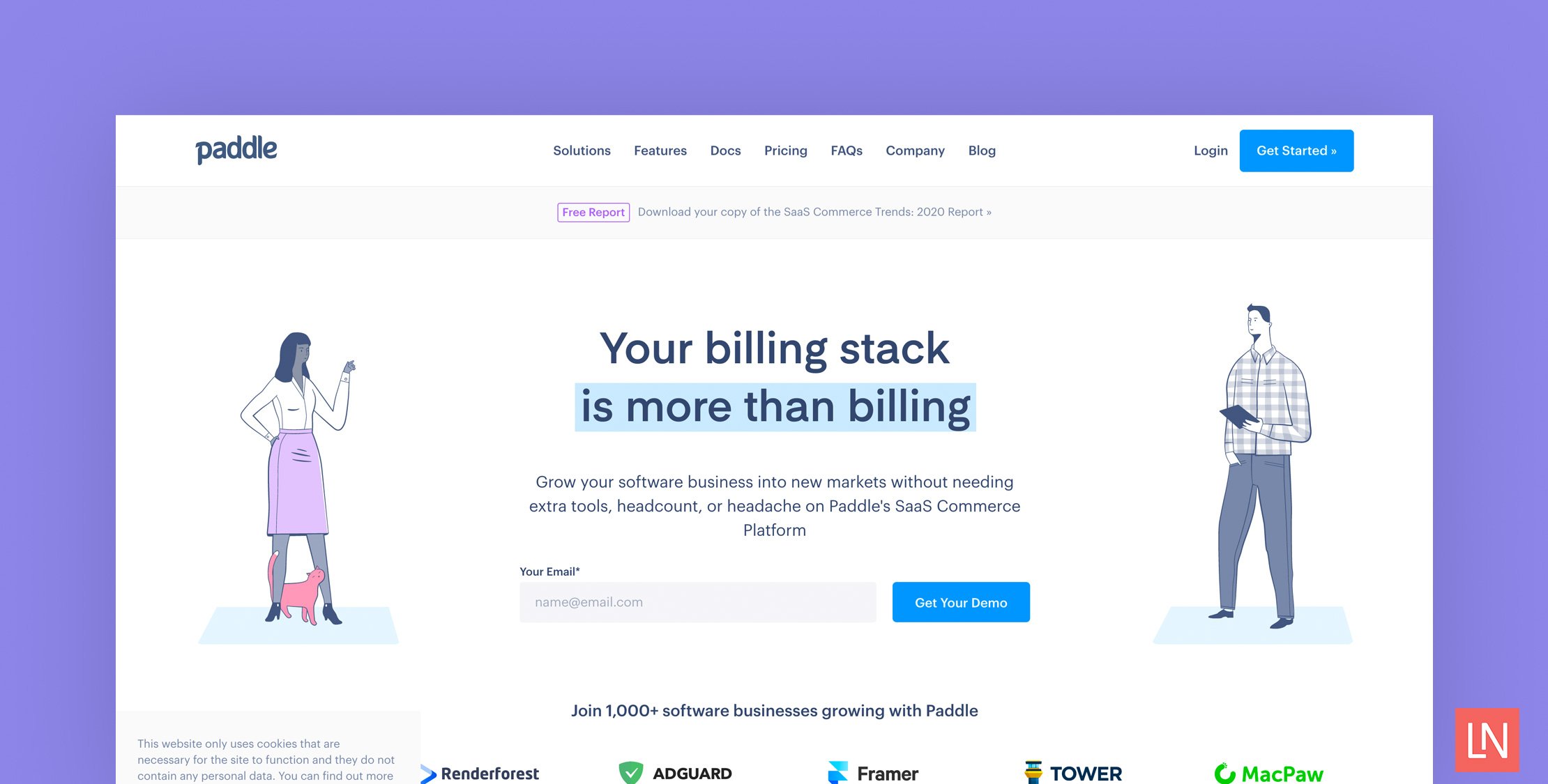Click the Login text link

tap(1211, 150)
